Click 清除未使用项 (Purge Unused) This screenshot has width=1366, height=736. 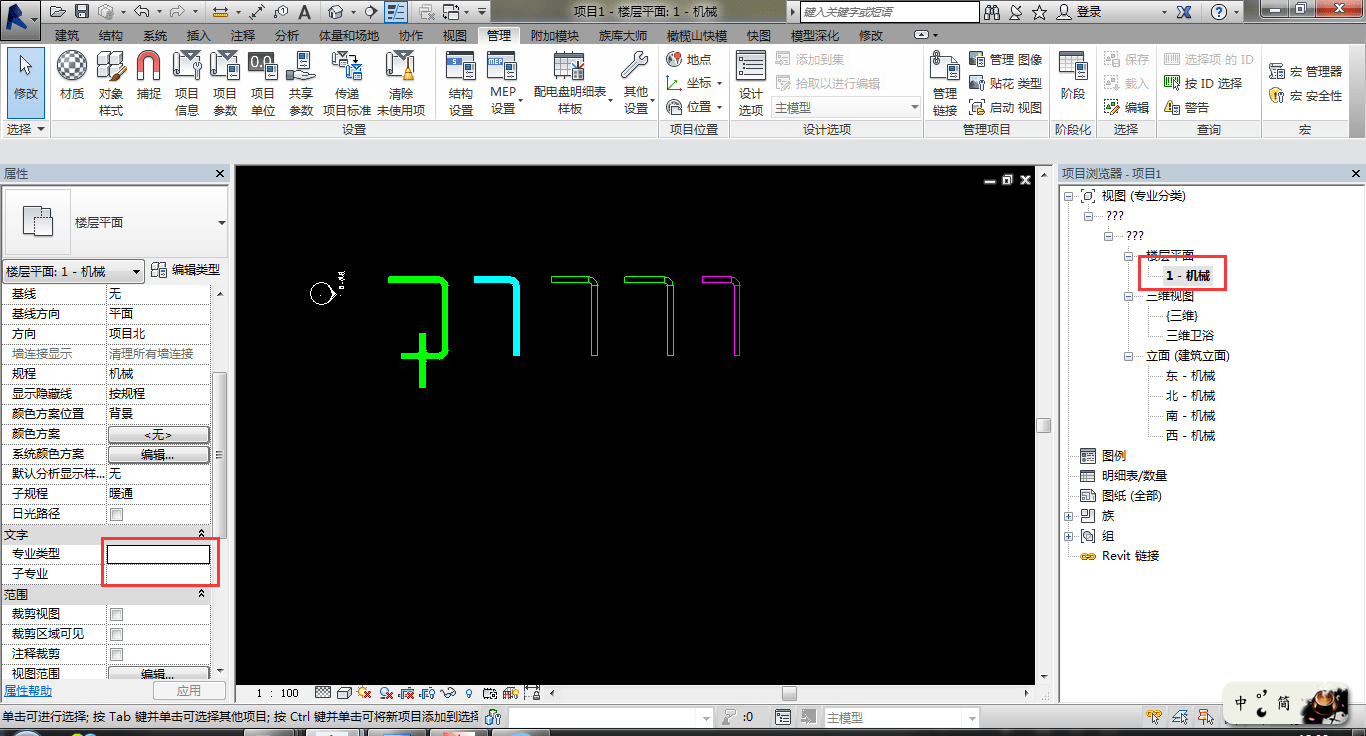click(x=401, y=83)
